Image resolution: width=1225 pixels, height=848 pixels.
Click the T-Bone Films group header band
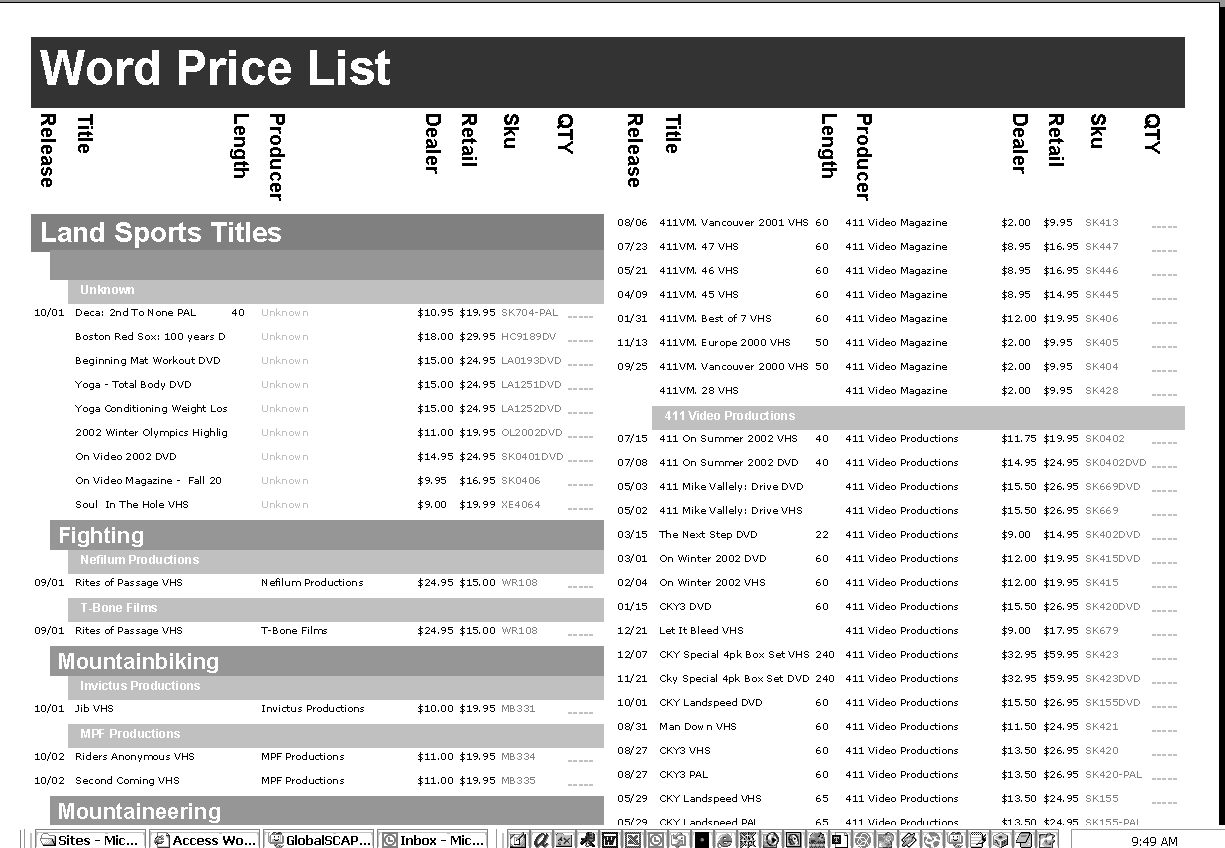click(336, 608)
